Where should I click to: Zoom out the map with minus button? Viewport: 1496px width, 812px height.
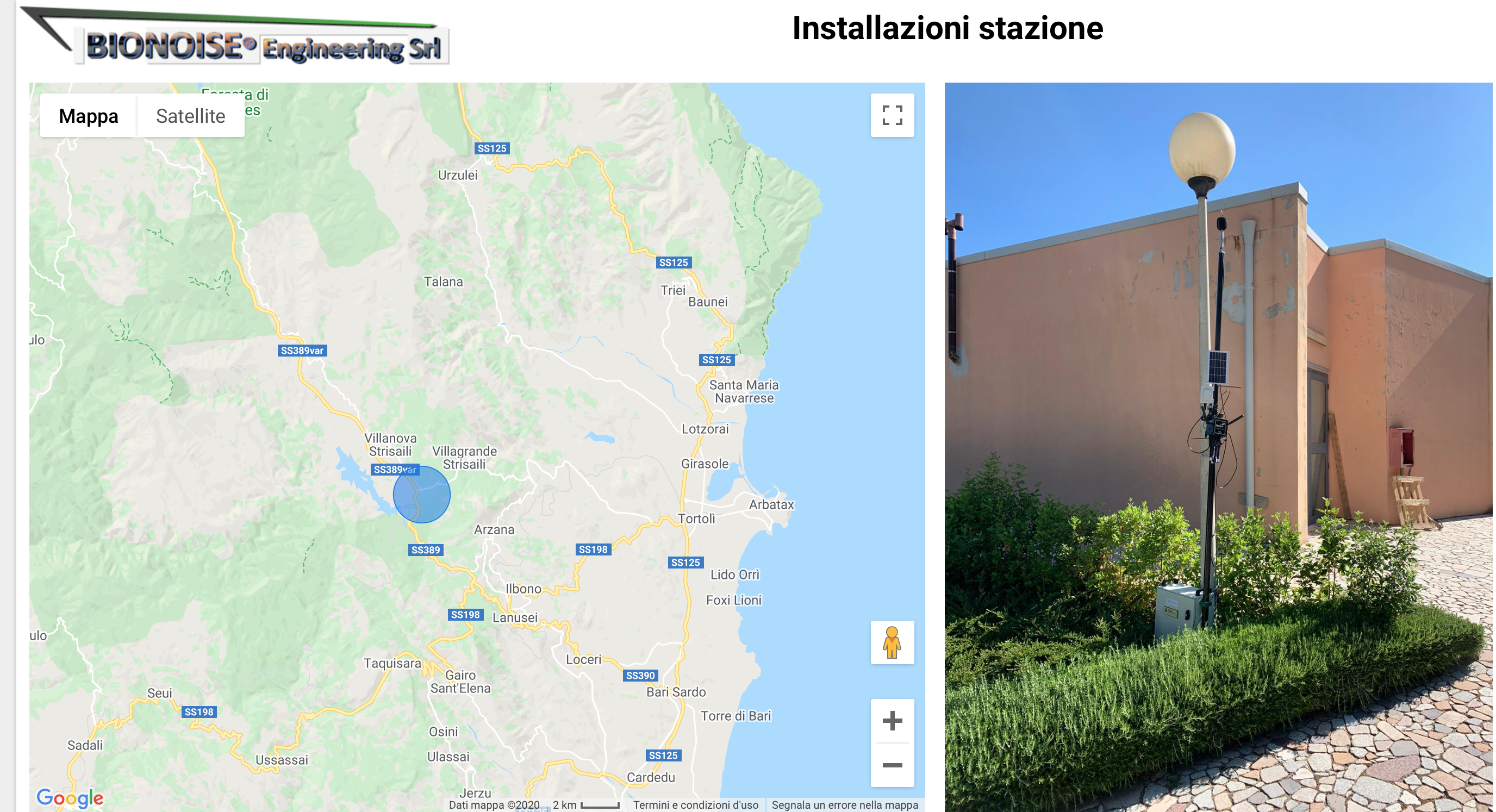tap(893, 766)
